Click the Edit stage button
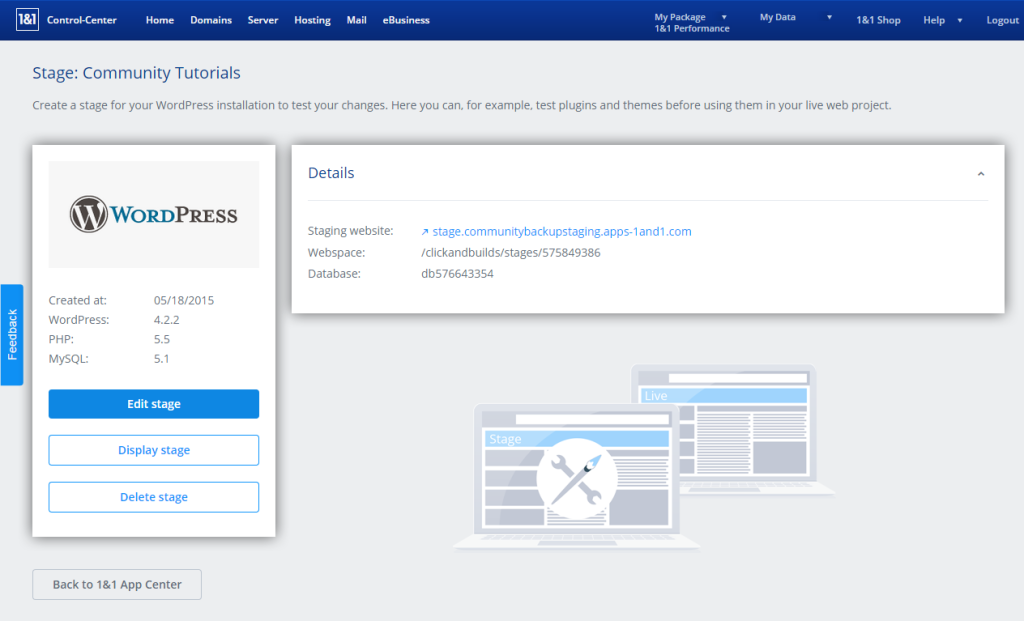The width and height of the screenshot is (1024, 621). click(153, 403)
